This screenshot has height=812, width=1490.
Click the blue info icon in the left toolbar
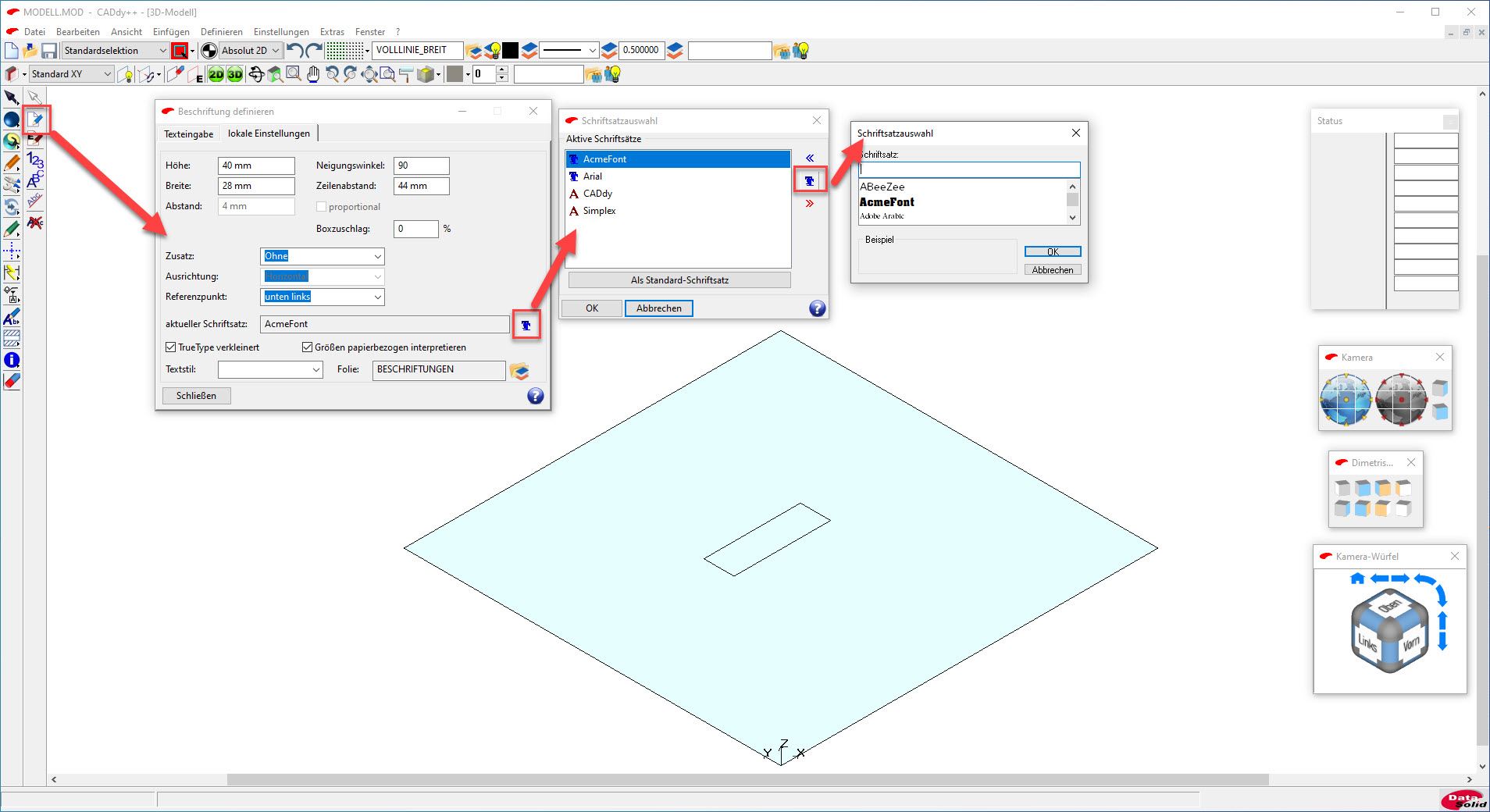point(11,360)
